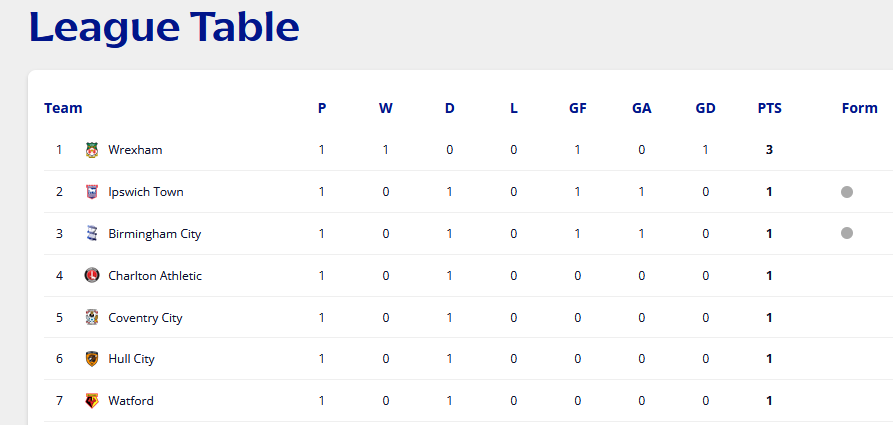This screenshot has width=893, height=425.
Task: Click the Charlton Athletic club crest
Action: click(x=92, y=276)
